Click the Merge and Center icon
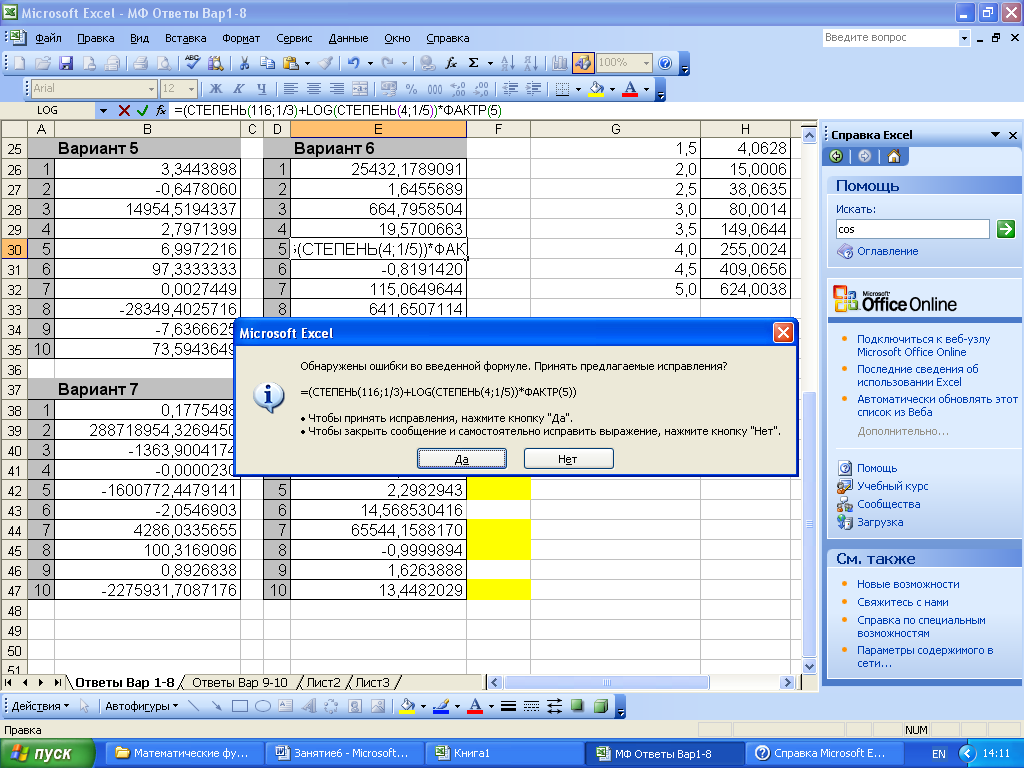This screenshot has width=1024, height=768. click(x=360, y=89)
